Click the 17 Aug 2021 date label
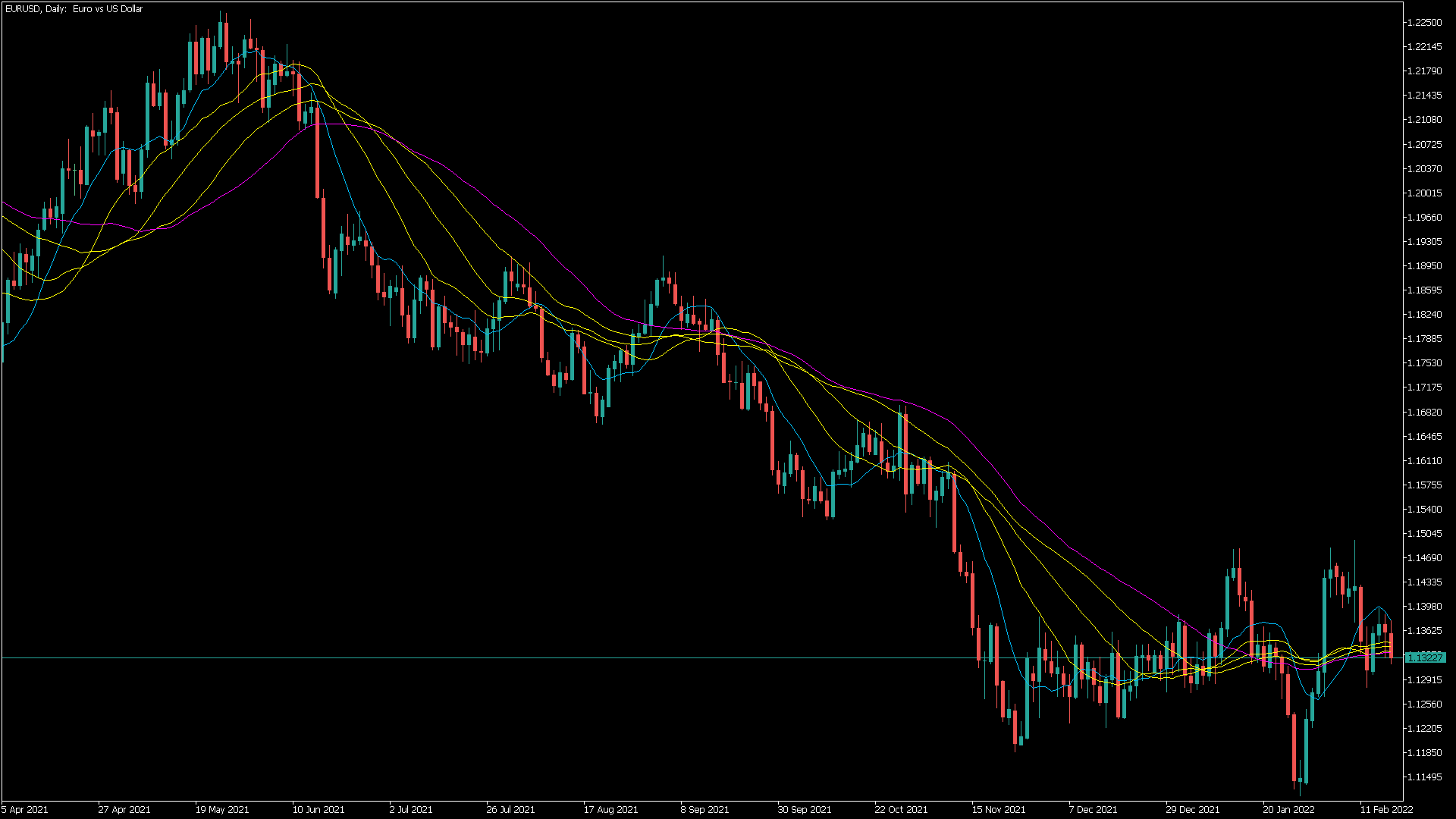1456x819 pixels. [x=610, y=810]
